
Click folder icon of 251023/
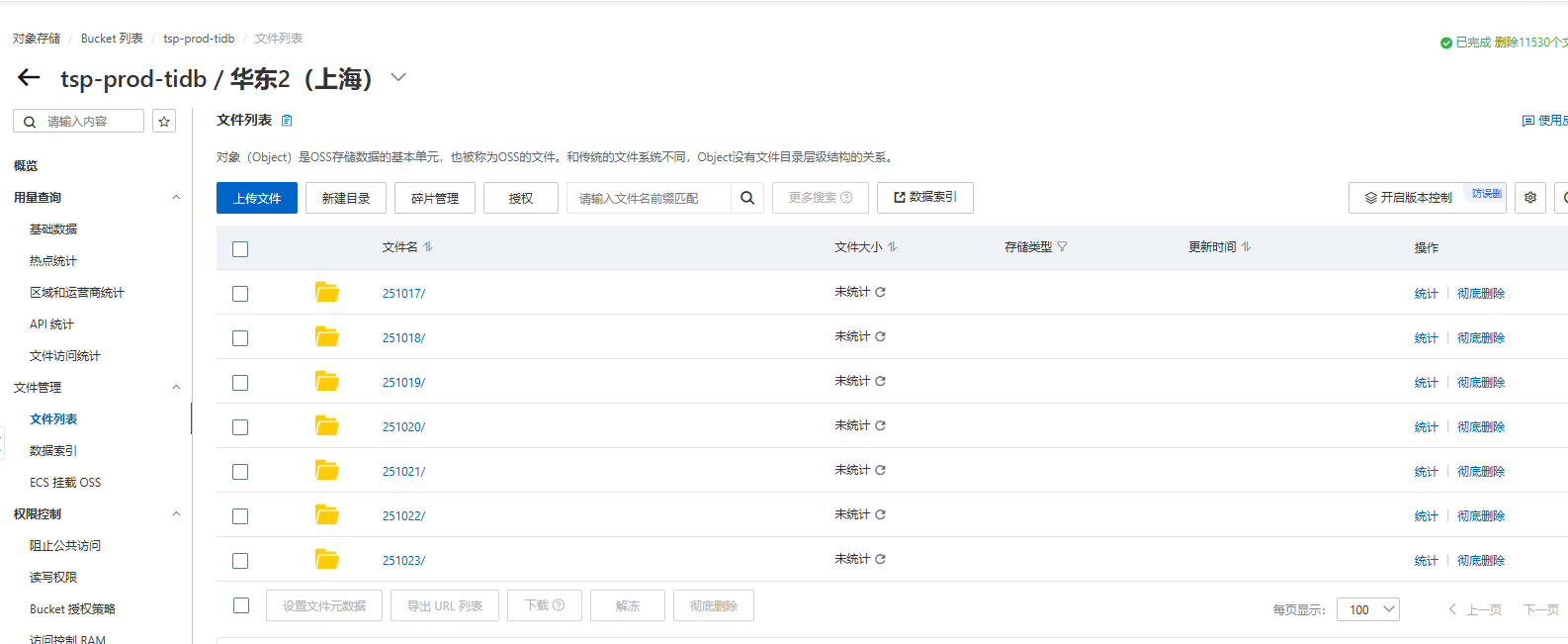327,559
